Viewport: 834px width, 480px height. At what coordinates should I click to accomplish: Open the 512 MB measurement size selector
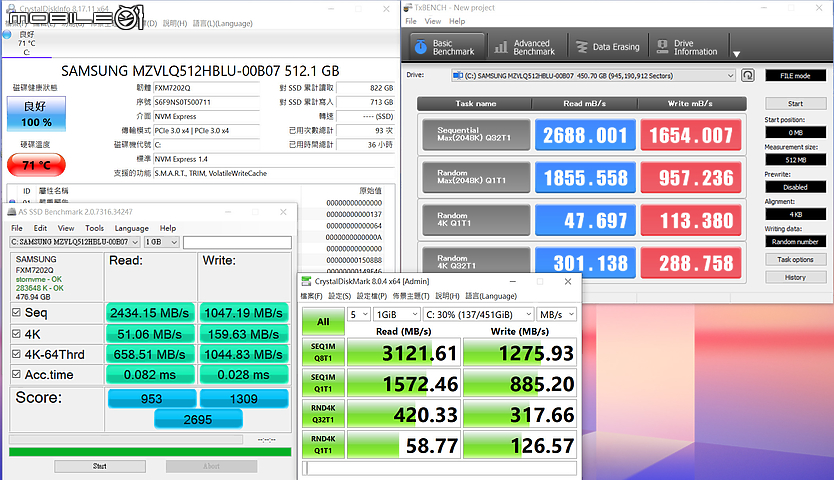(x=795, y=160)
